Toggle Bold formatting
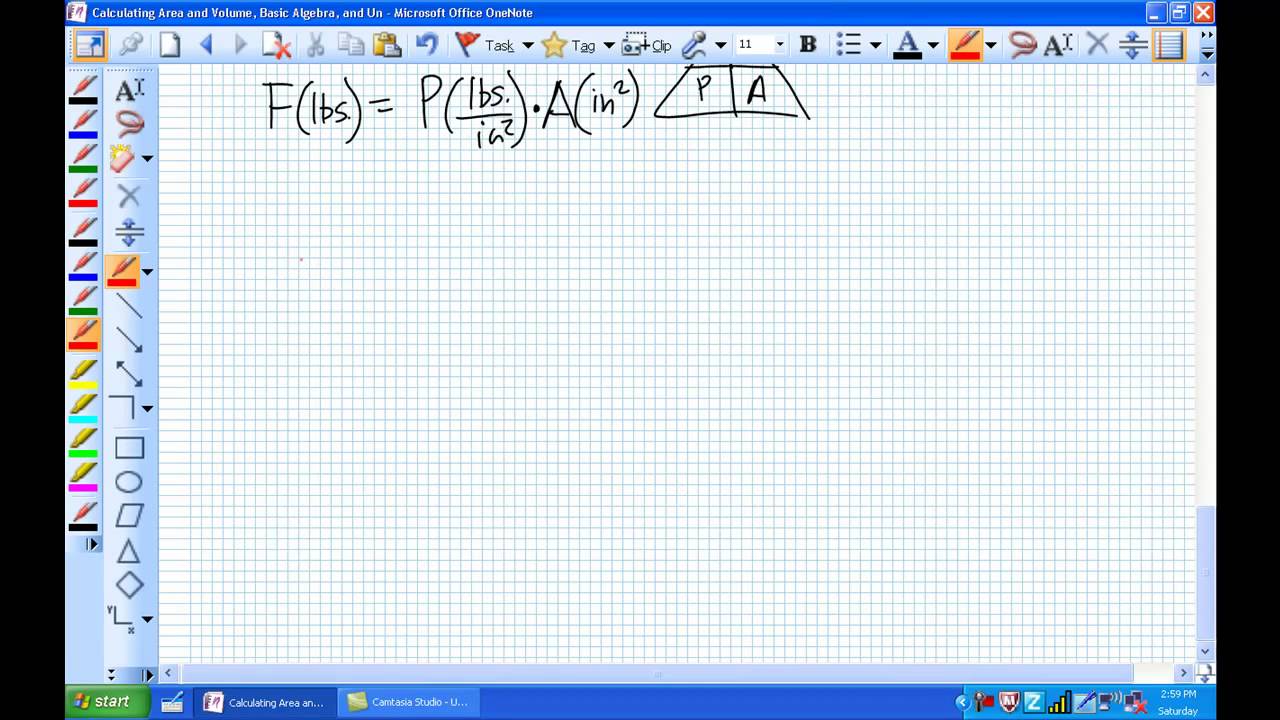 tap(808, 44)
